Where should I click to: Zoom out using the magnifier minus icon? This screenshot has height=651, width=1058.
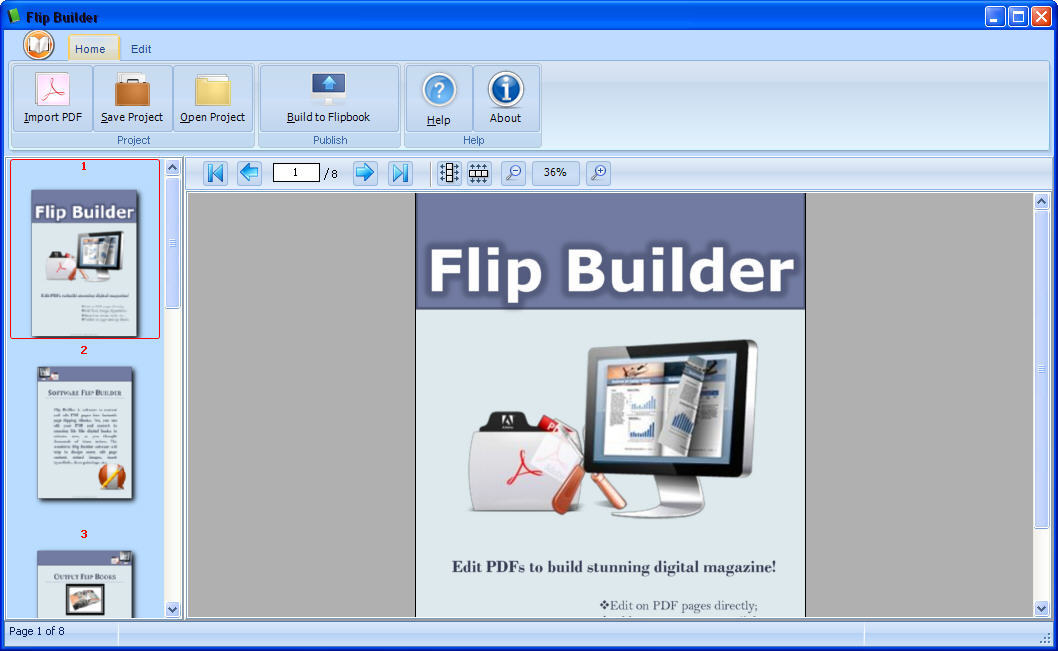coord(513,172)
